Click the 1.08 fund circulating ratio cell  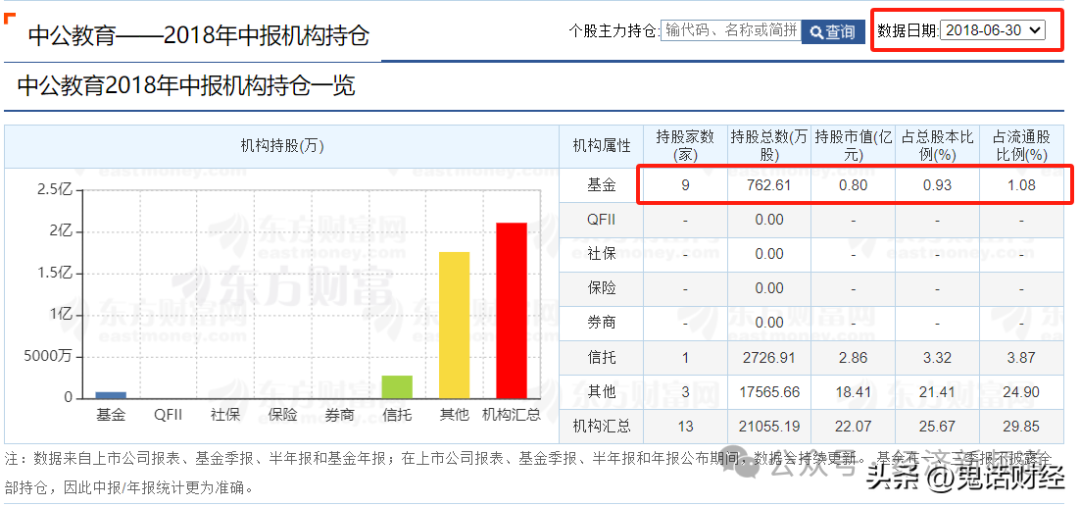[x=1021, y=185]
